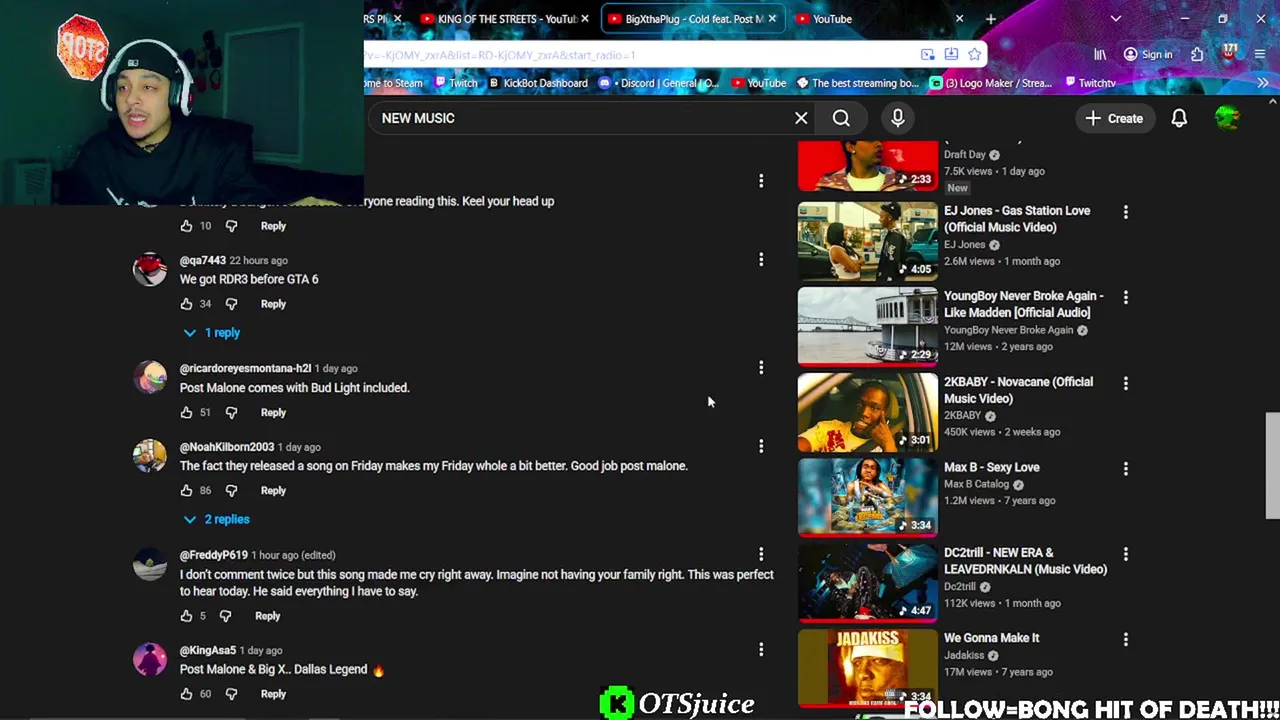1280x720 pixels.
Task: Open the KickBot Dashboard bookmark
Action: (x=538, y=83)
